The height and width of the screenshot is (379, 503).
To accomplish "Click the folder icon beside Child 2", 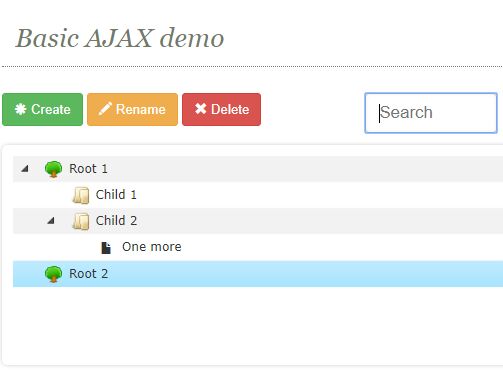I will point(81,221).
